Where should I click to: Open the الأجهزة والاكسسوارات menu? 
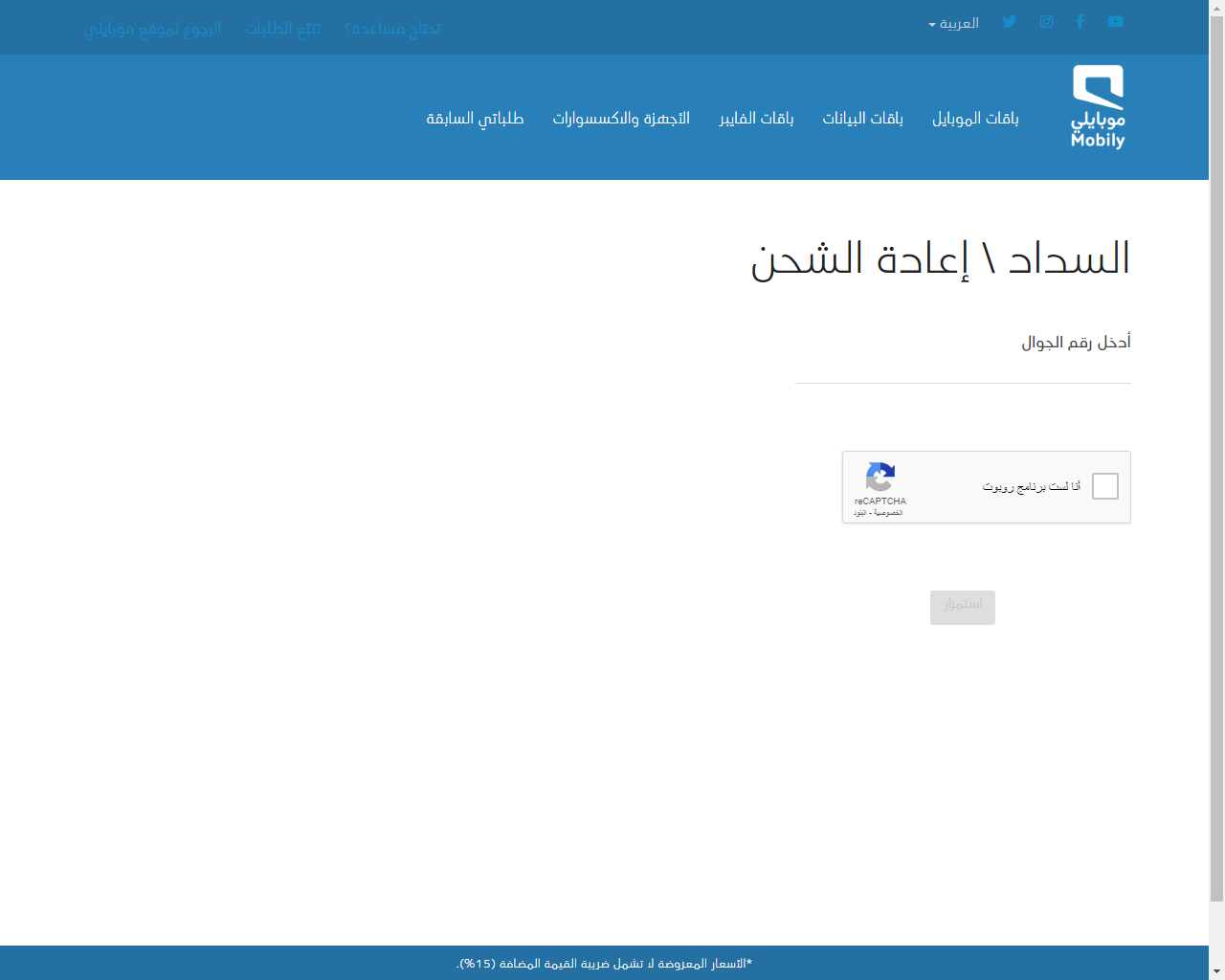tap(621, 119)
